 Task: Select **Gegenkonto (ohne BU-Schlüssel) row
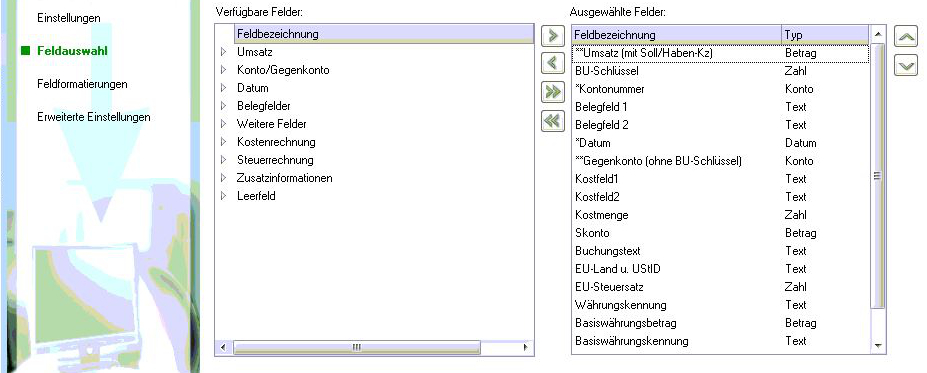[721, 161]
